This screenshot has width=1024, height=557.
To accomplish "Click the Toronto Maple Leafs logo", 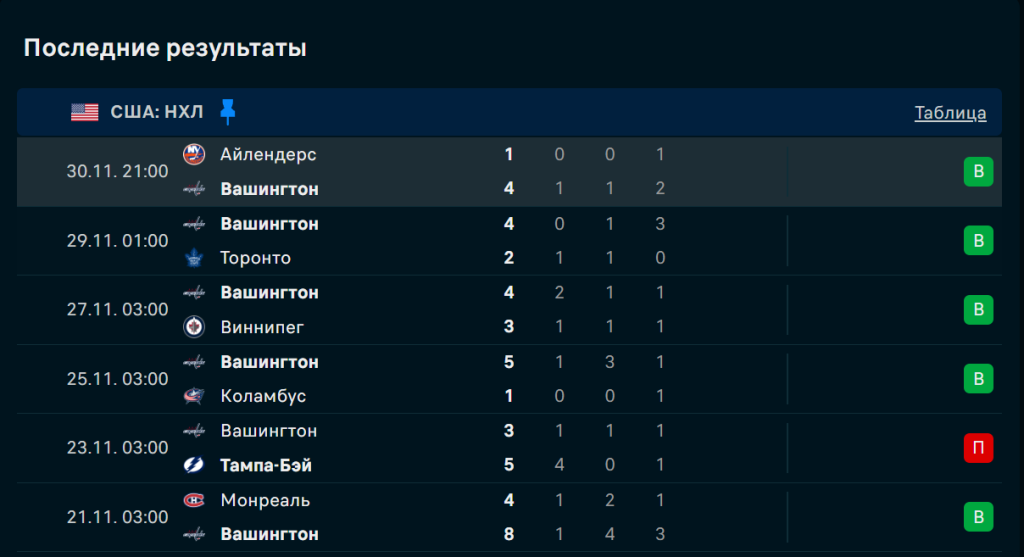I will [x=194, y=258].
